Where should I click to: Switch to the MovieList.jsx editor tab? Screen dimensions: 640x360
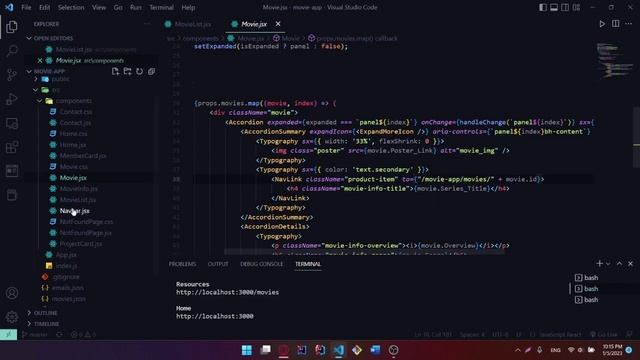(x=193, y=24)
